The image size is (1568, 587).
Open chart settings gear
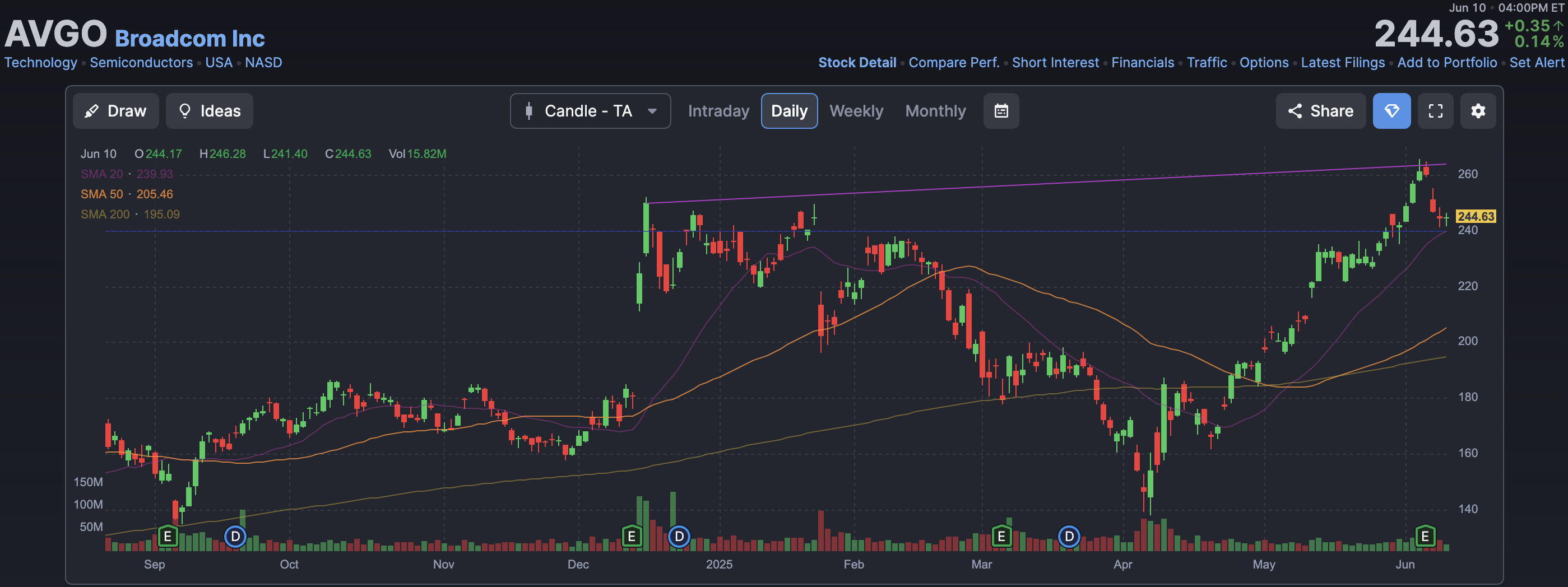[x=1478, y=111]
